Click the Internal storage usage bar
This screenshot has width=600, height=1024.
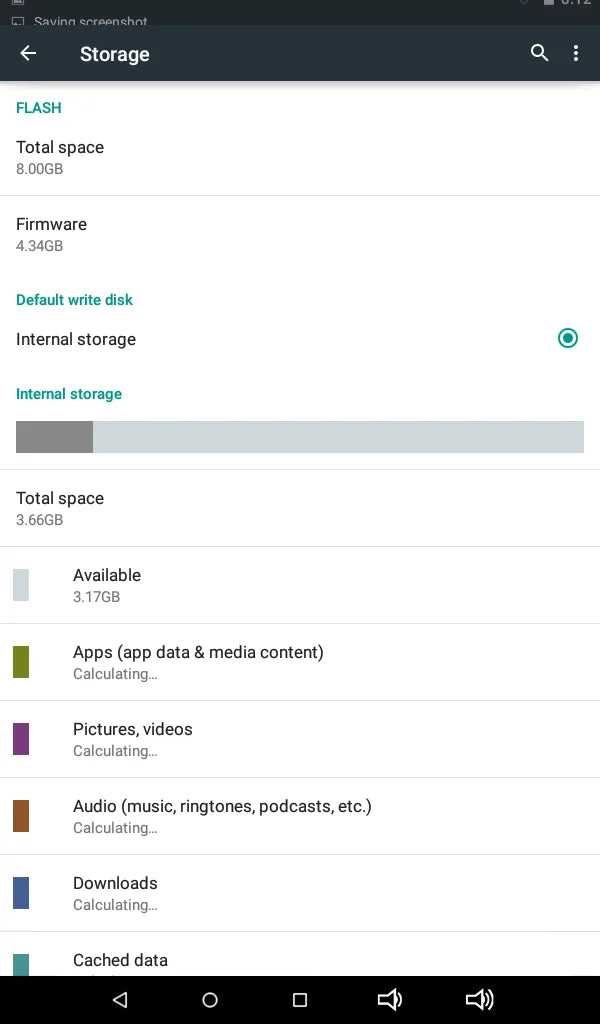[300, 437]
